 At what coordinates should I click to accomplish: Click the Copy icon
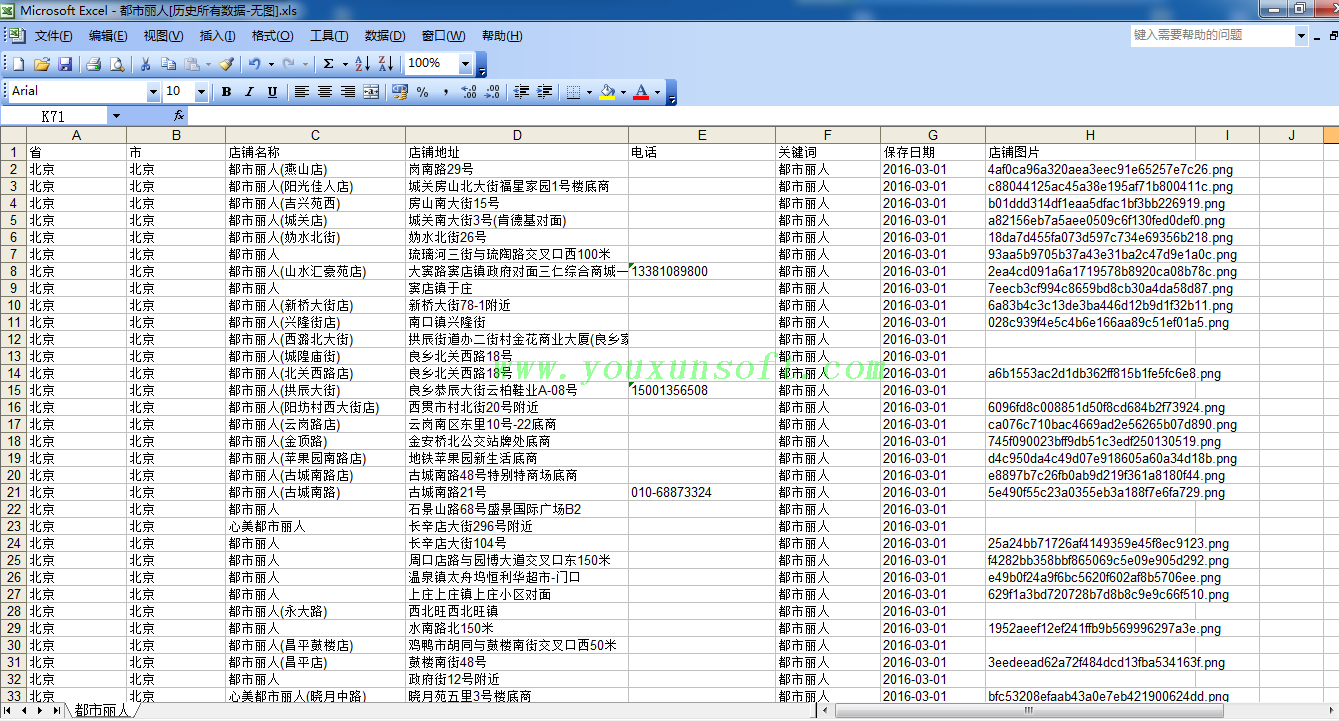pos(168,64)
